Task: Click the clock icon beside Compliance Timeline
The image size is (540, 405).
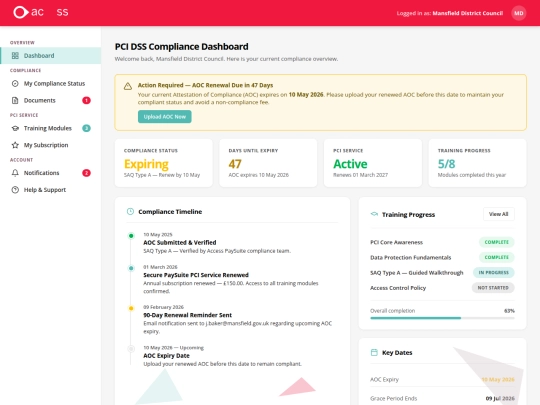Action: pyautogui.click(x=130, y=211)
